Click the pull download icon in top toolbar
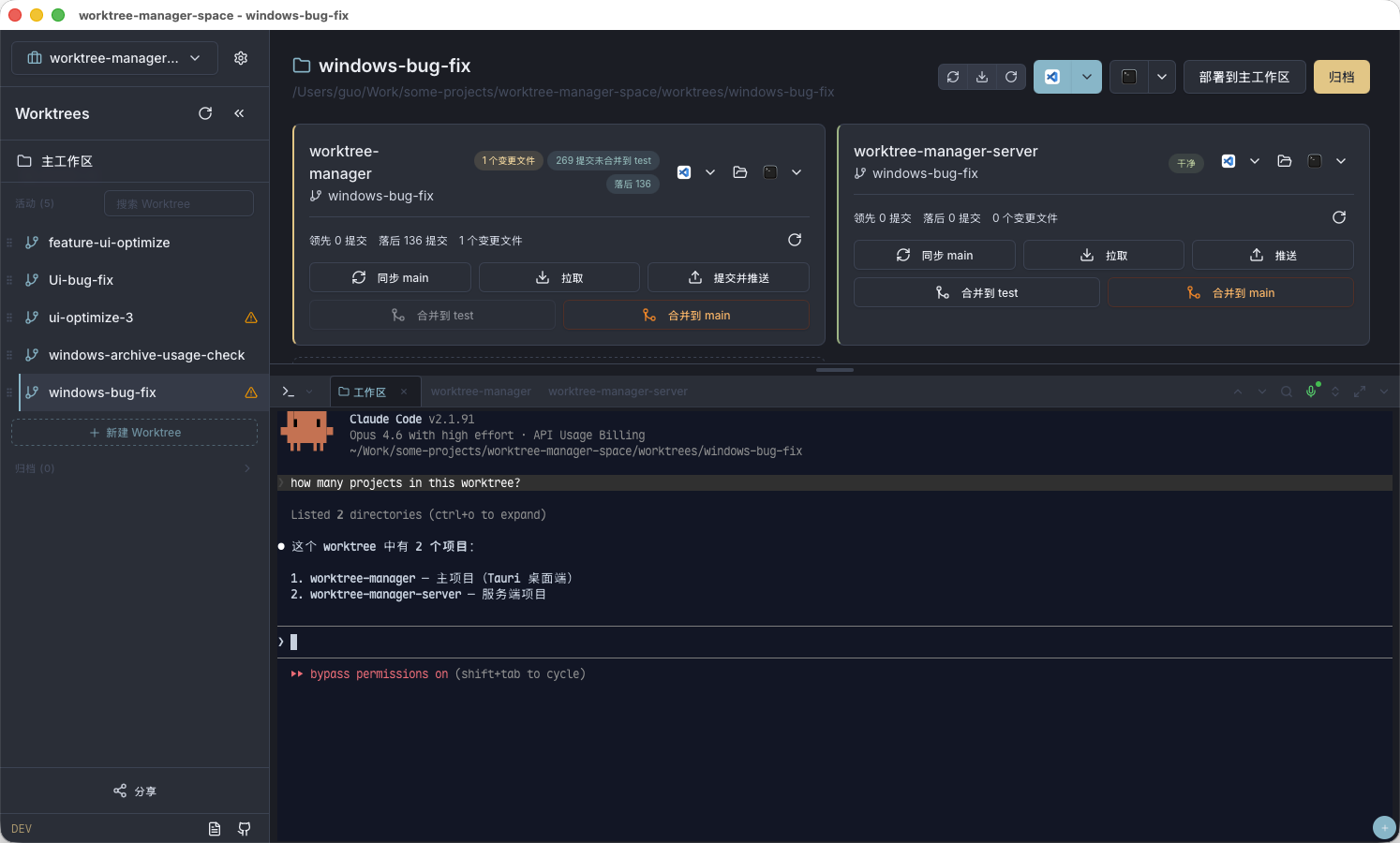The height and width of the screenshot is (843, 1400). [982, 77]
